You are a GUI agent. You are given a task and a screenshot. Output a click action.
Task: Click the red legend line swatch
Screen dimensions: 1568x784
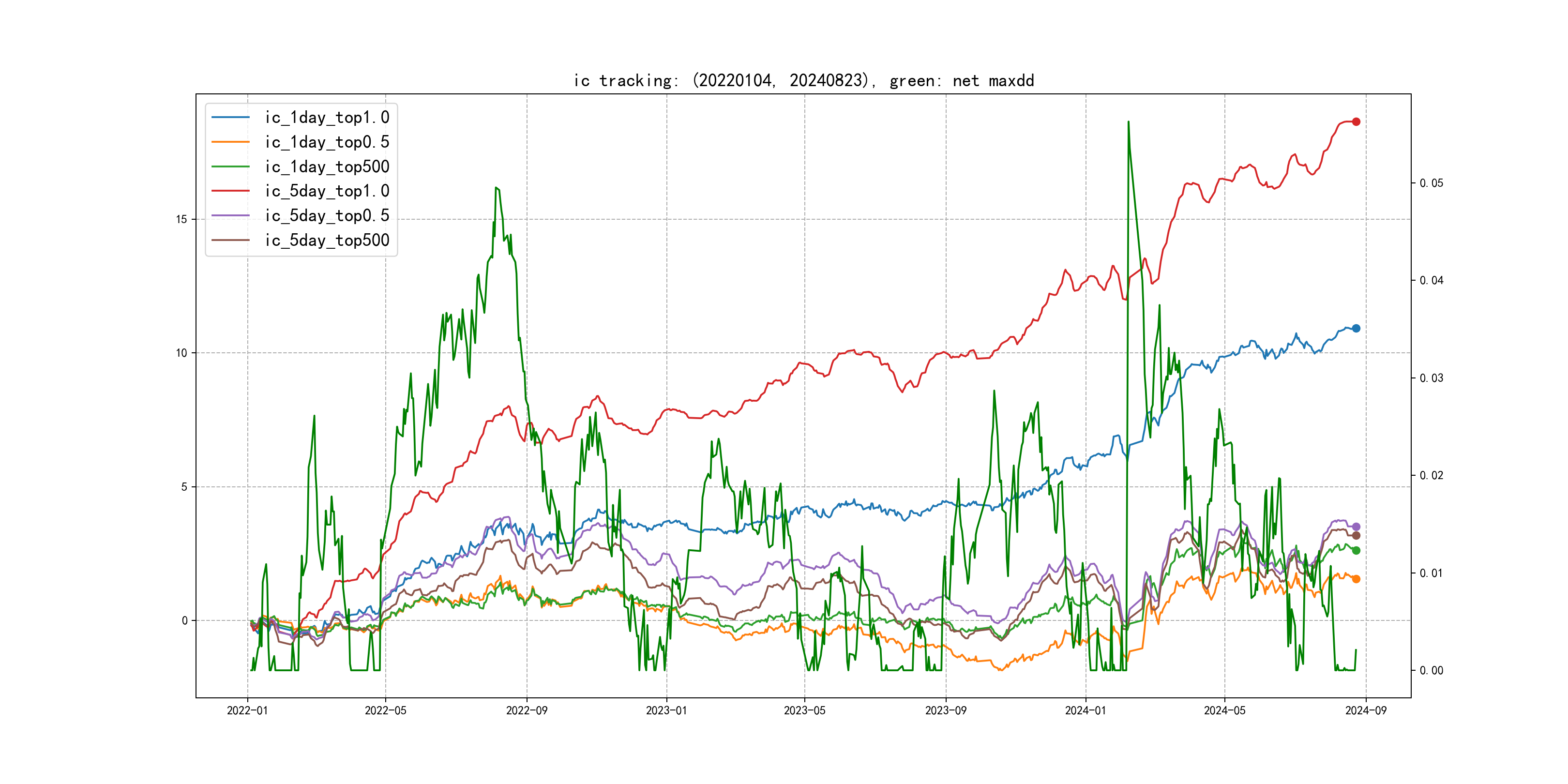[x=230, y=191]
